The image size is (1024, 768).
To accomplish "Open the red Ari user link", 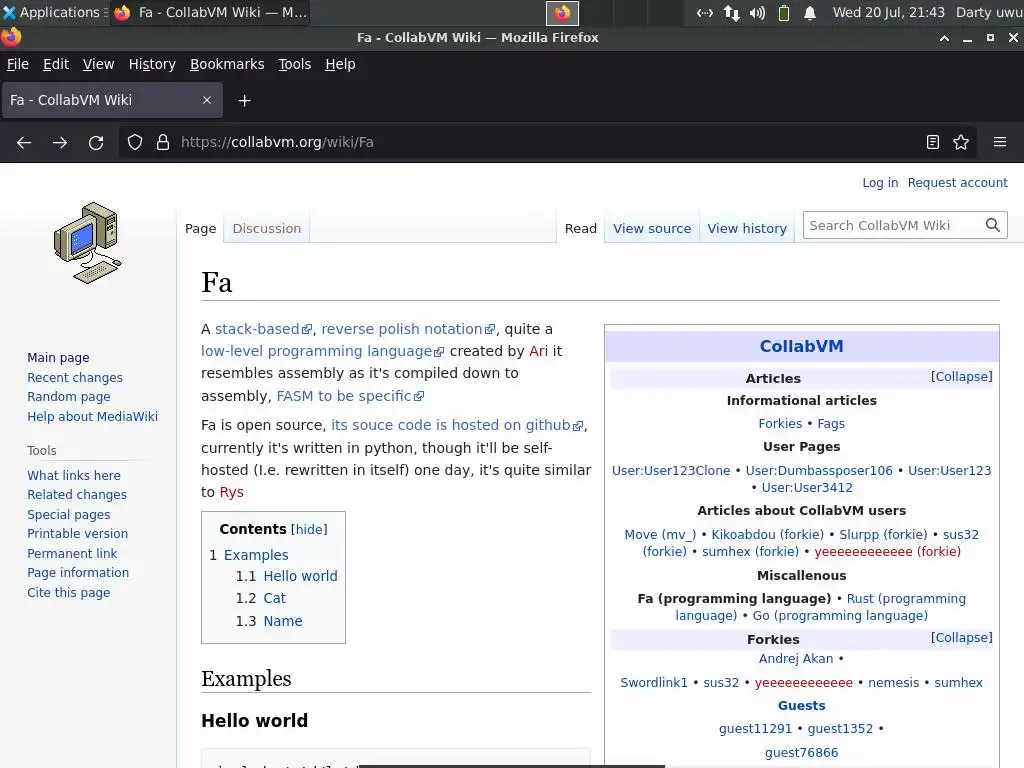I will pyautogui.click(x=538, y=351).
